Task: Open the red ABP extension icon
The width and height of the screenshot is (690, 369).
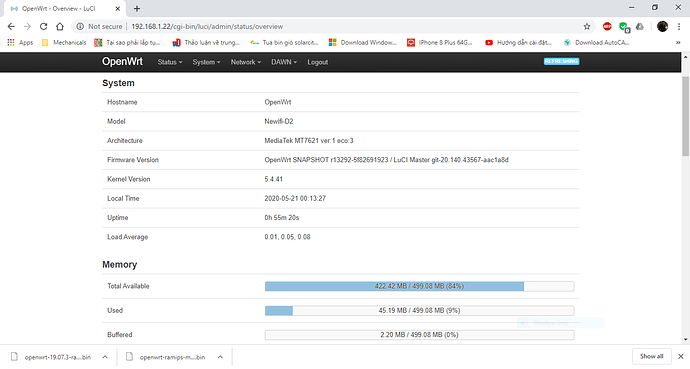Action: tap(607, 26)
